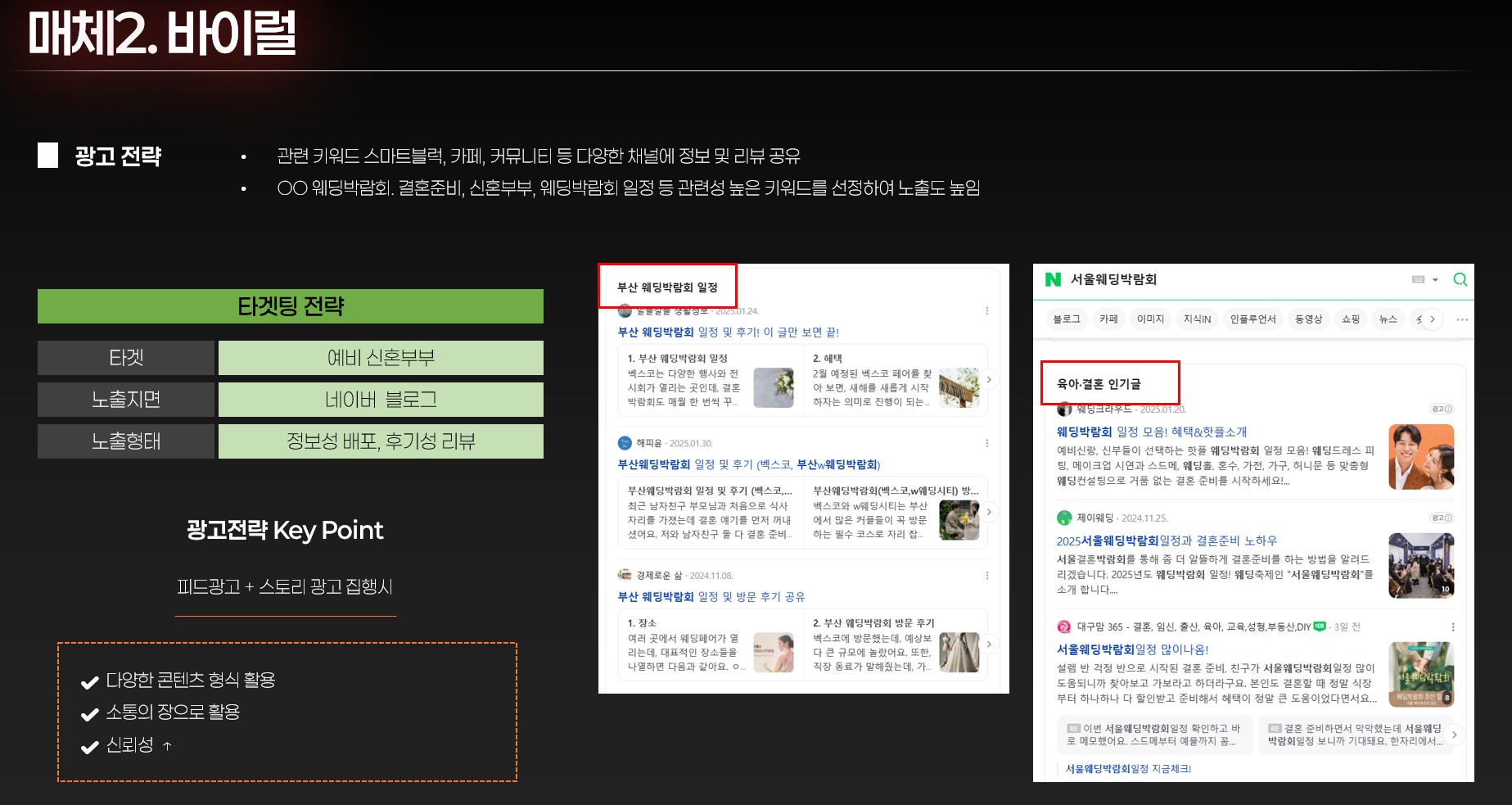Click the white square beside 광고 전략
The height and width of the screenshot is (805, 1512).
coord(48,156)
